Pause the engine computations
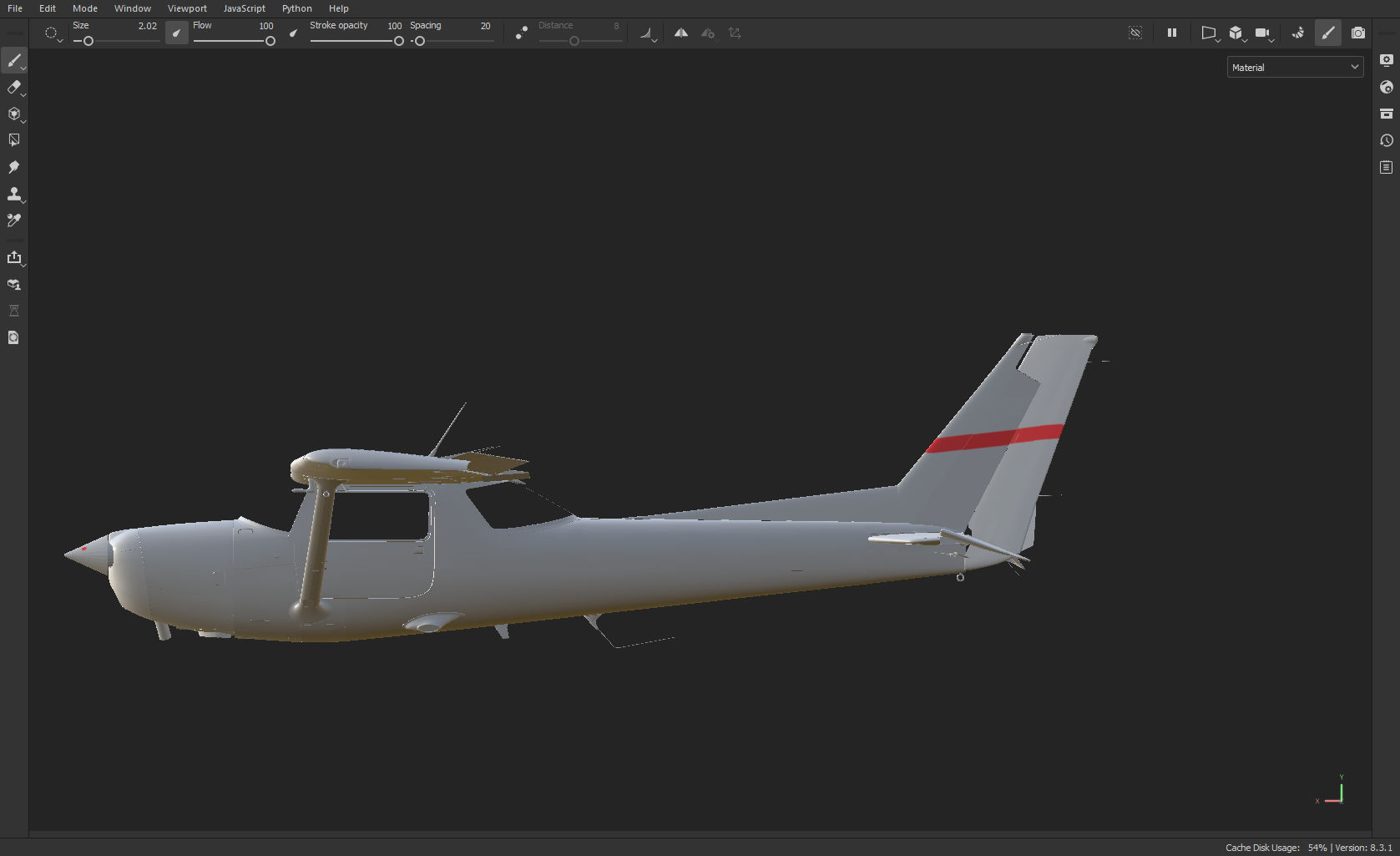This screenshot has width=1400, height=856. click(1171, 33)
